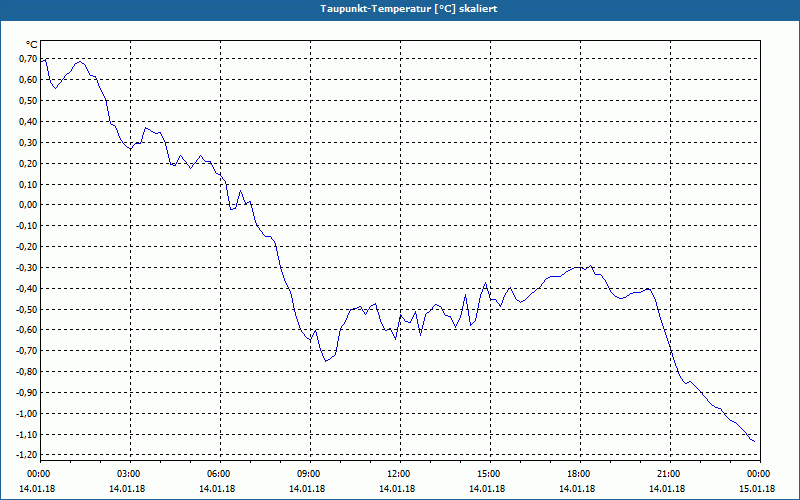Click the 00:00 time label dated 15.01.18

[x=759, y=474]
